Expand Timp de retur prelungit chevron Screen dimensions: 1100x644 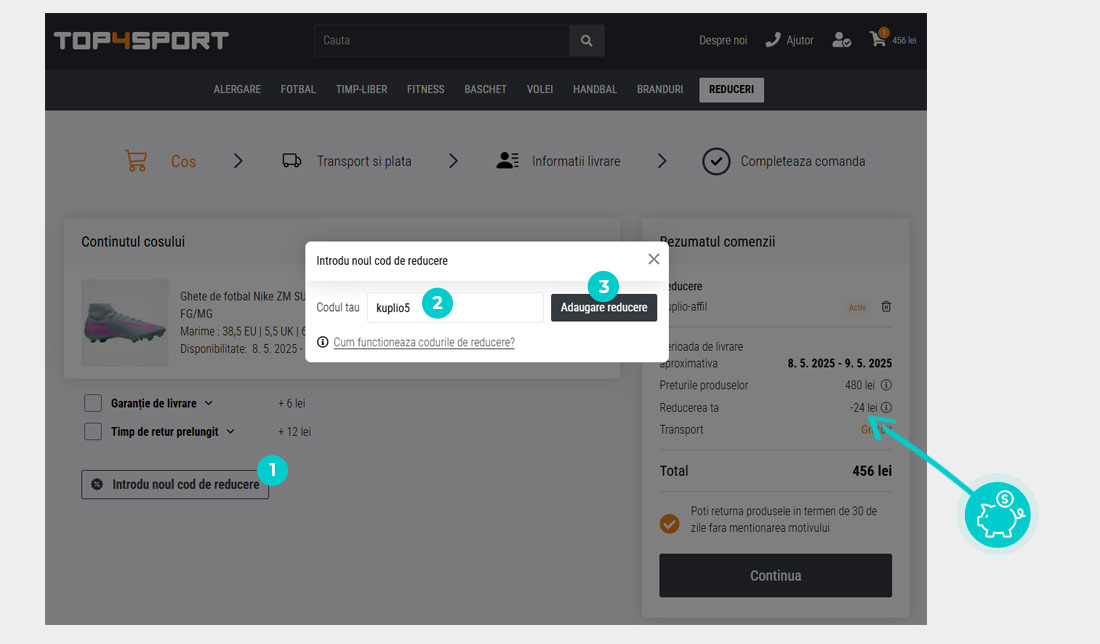pyautogui.click(x=230, y=432)
